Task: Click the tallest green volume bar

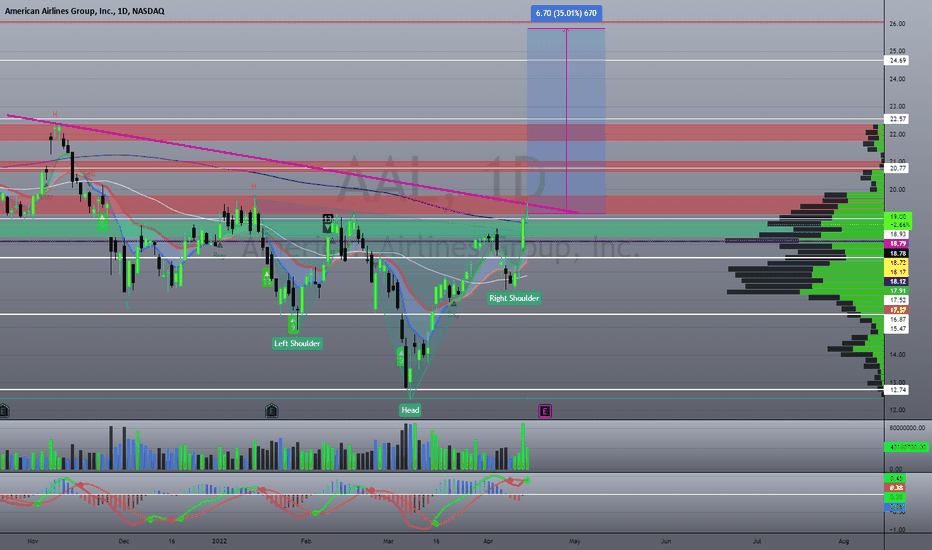Action: 523,446
